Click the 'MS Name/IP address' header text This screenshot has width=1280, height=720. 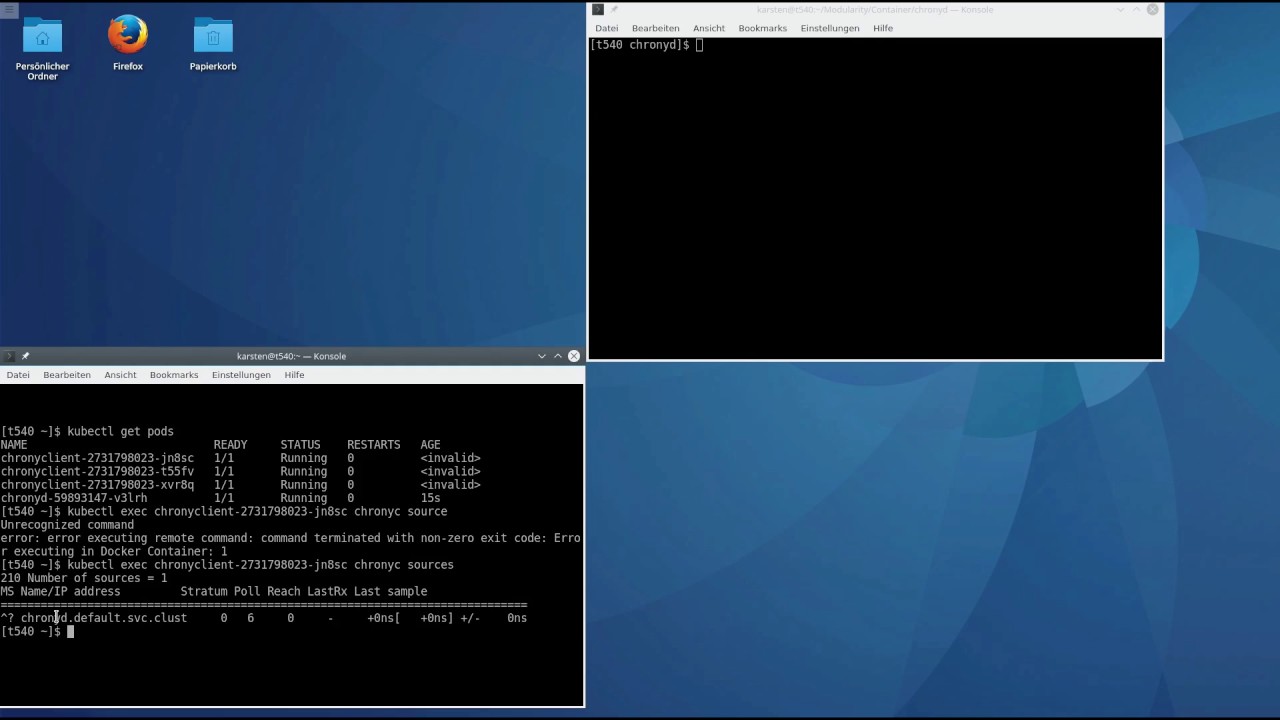coord(60,591)
